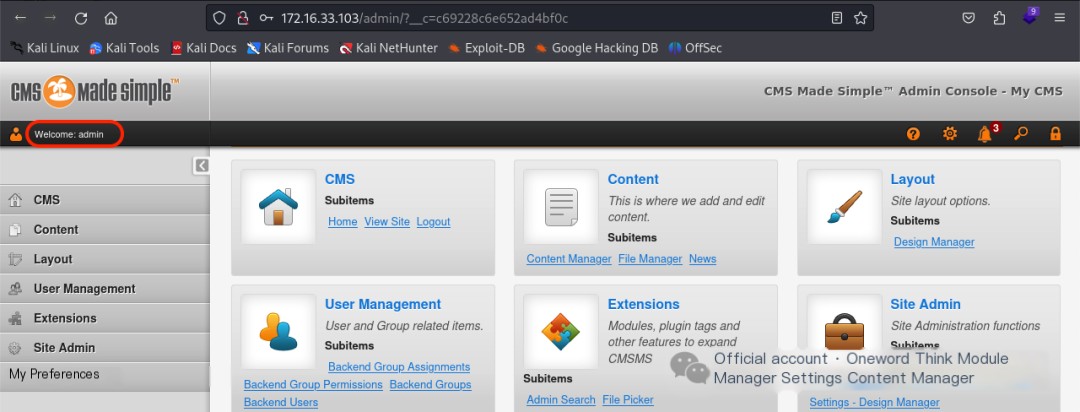Open Site Admin in the left sidebar
The height and width of the screenshot is (412, 1080).
click(105, 348)
